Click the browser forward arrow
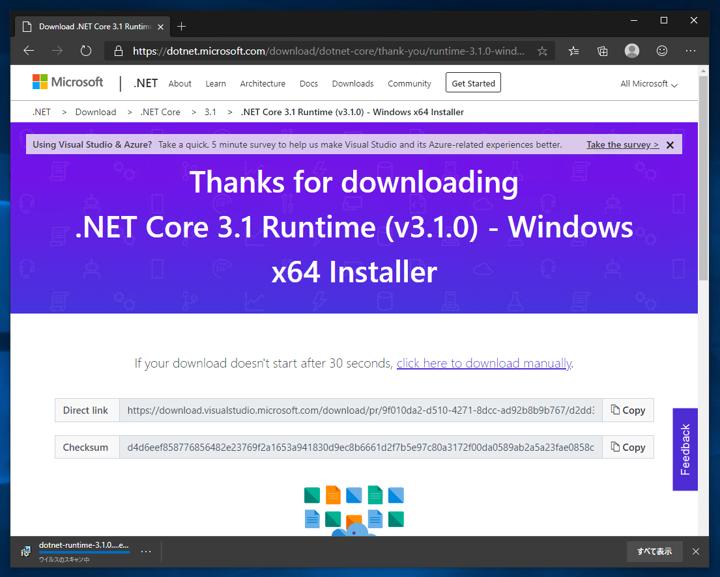The height and width of the screenshot is (577, 720). pos(57,50)
